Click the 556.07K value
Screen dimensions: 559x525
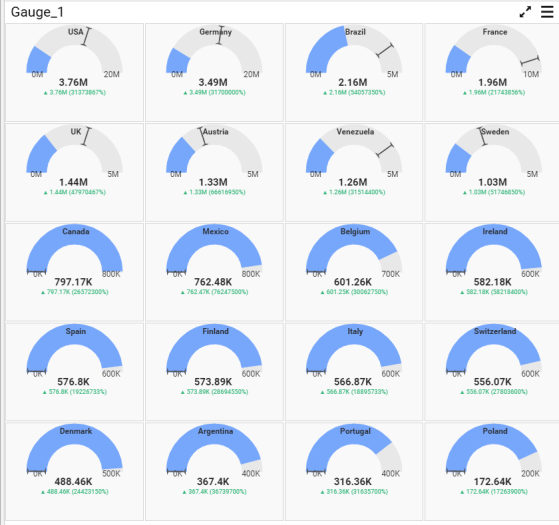(x=492, y=382)
